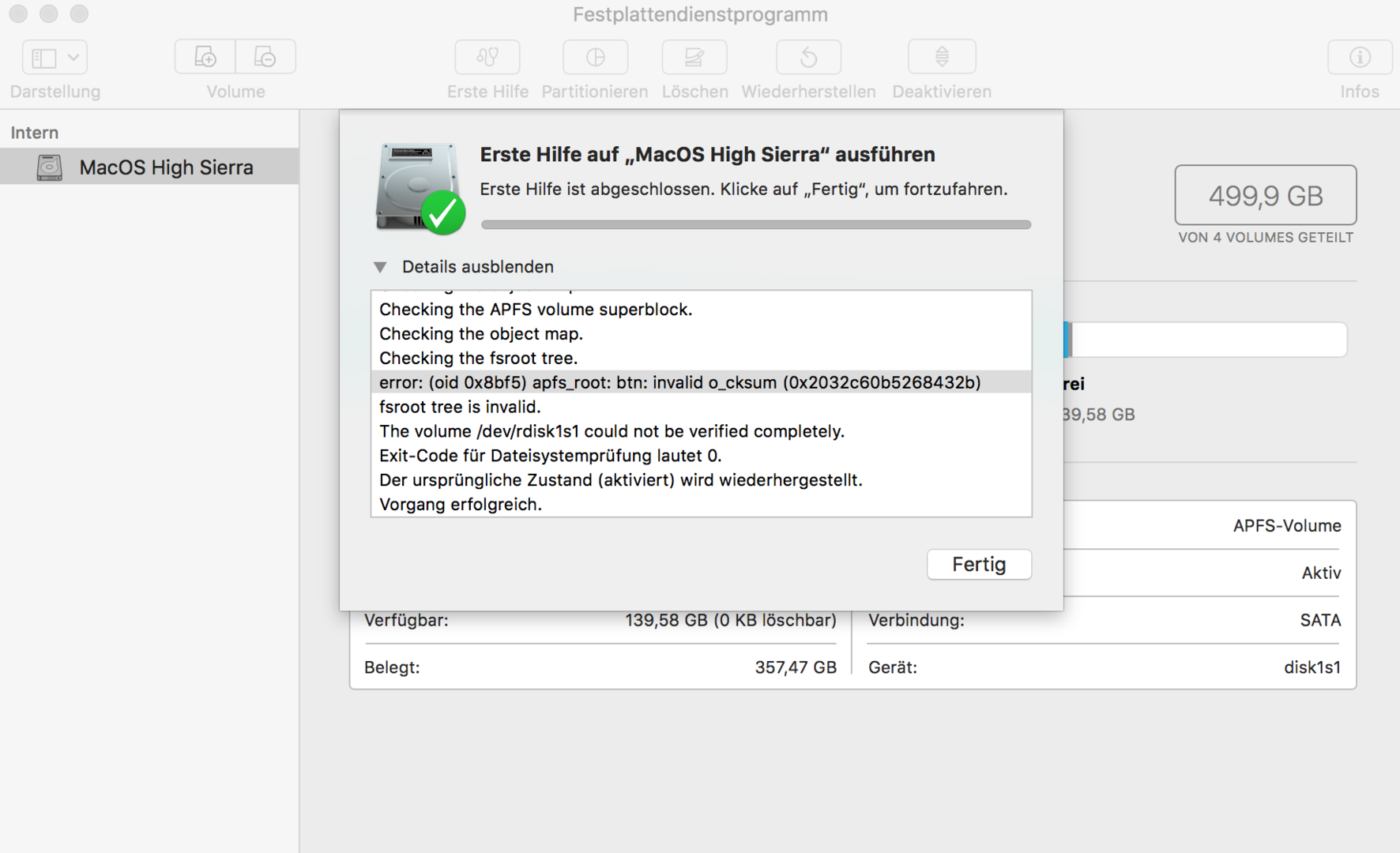The image size is (1400, 853).
Task: Click the Deaktivieren toolbar icon
Action: point(942,57)
